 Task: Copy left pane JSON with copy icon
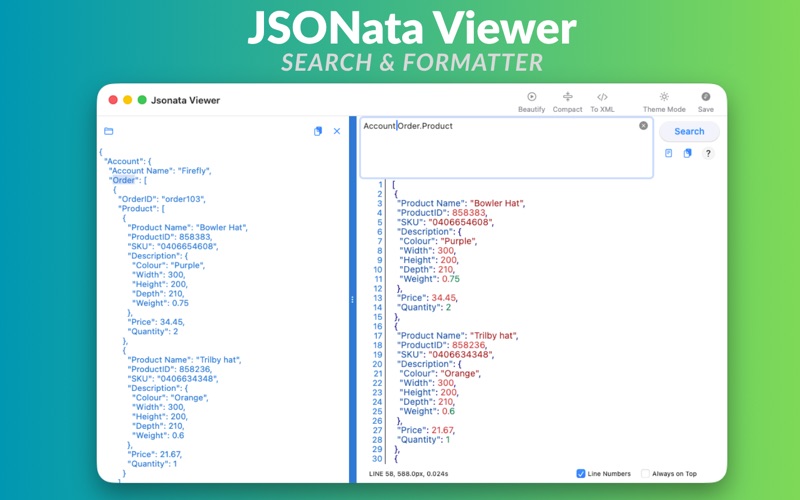[x=318, y=131]
